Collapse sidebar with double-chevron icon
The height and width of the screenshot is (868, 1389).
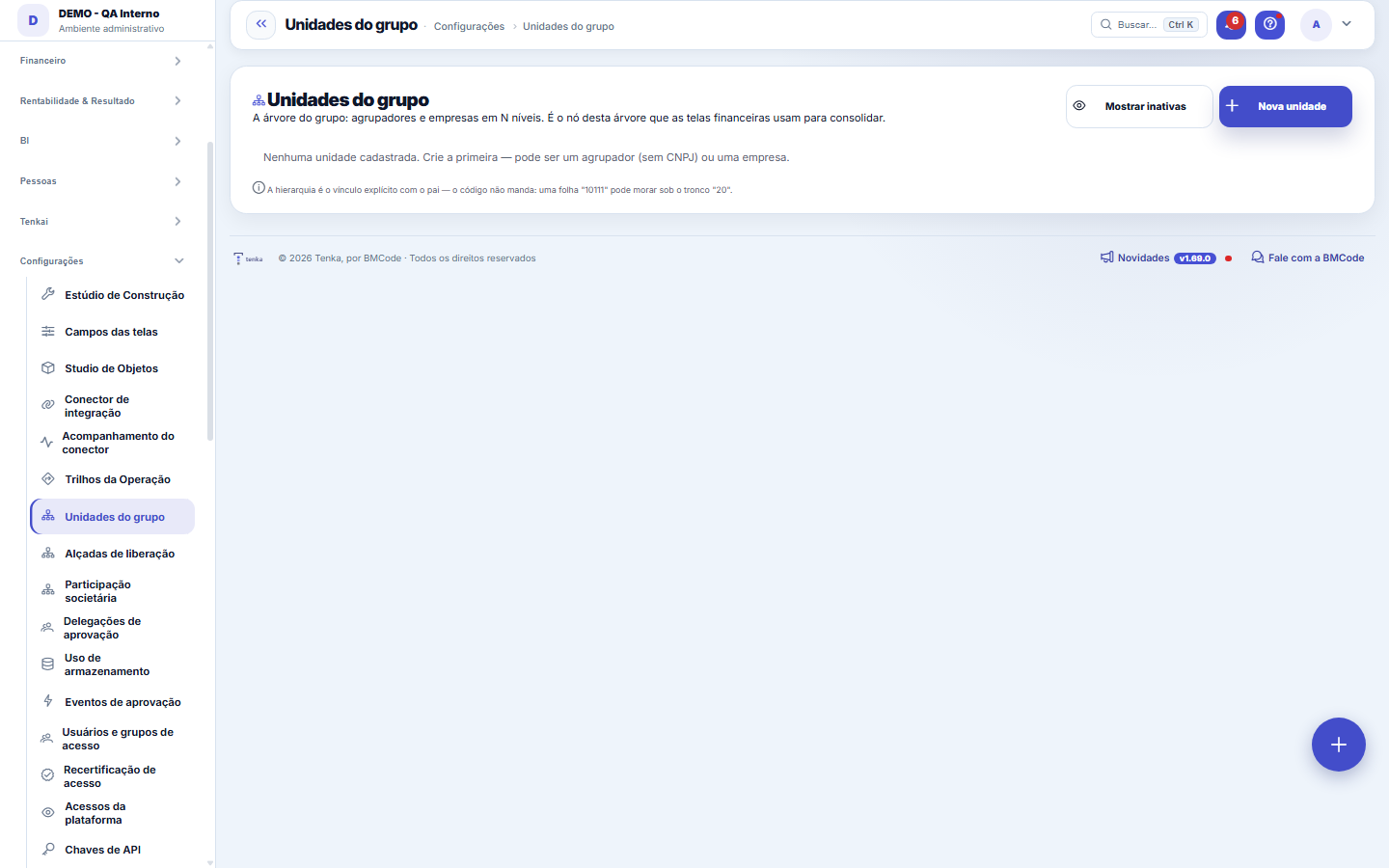[x=261, y=24]
